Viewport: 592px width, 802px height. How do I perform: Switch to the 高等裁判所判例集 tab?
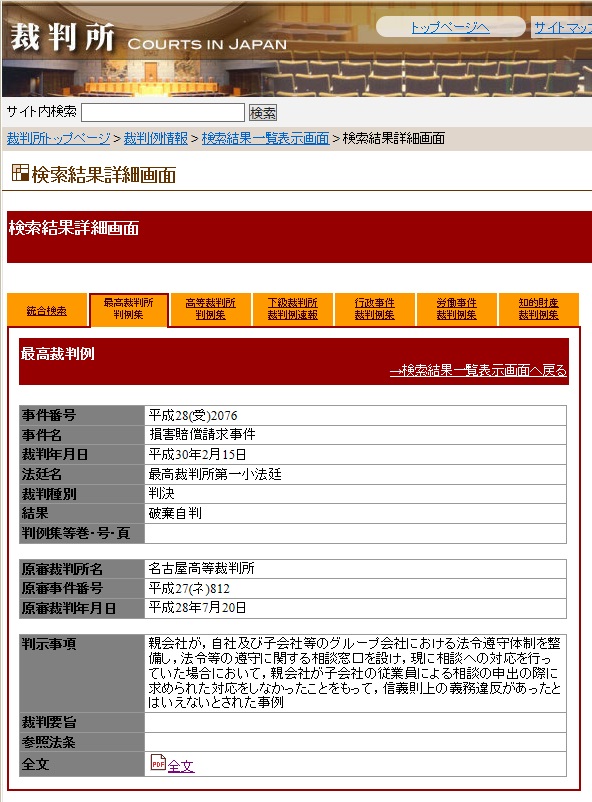pos(210,309)
